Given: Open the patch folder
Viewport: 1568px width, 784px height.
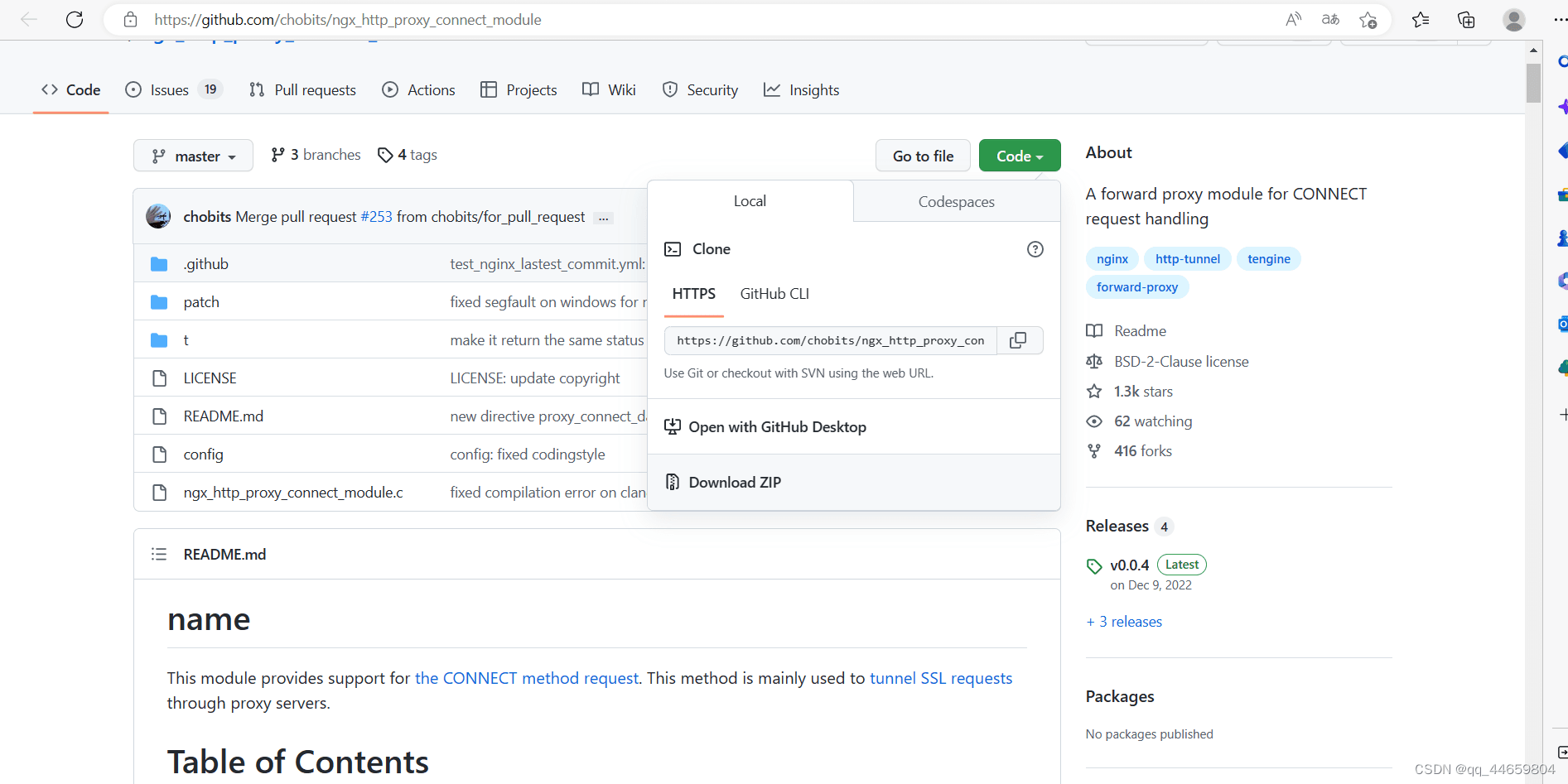Looking at the screenshot, I should 201,302.
